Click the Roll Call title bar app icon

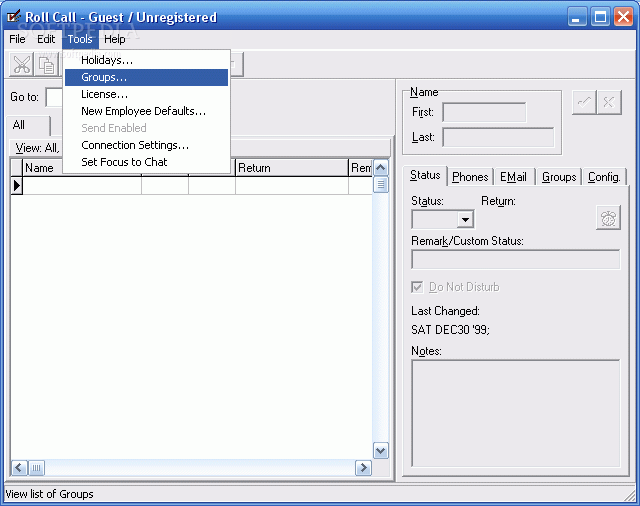point(13,16)
